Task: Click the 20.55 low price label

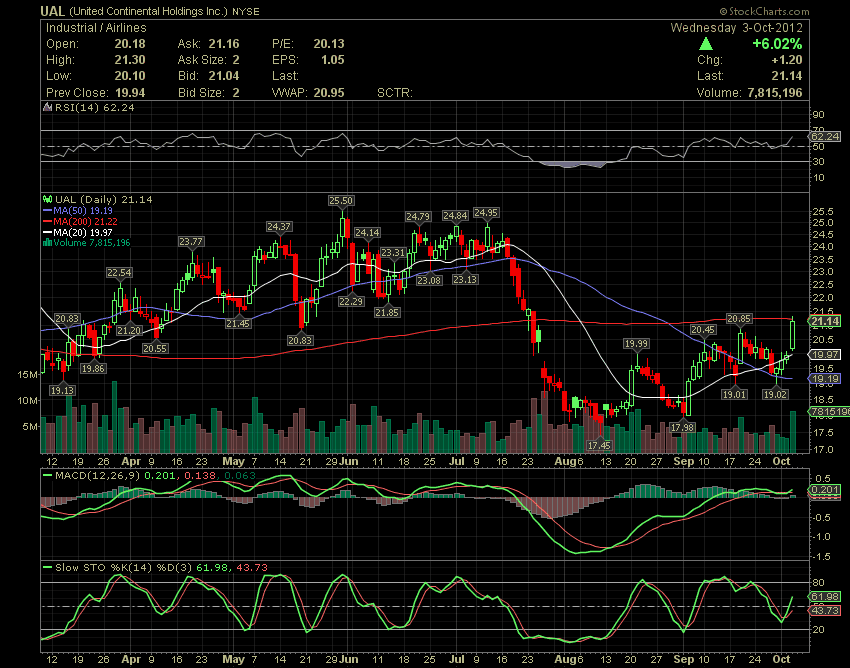Action: [x=154, y=349]
